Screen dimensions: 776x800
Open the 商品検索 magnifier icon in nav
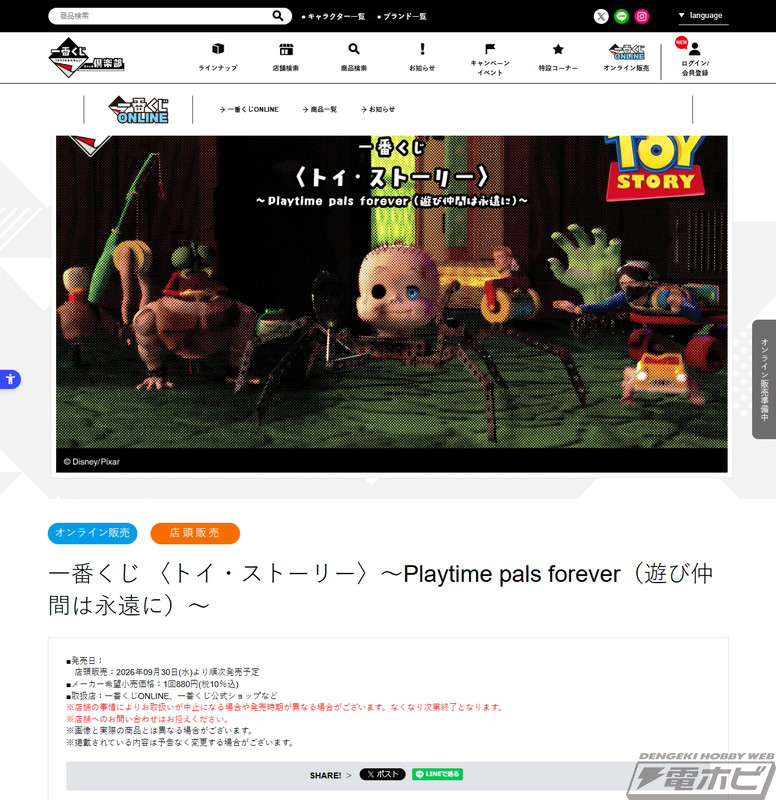(354, 49)
